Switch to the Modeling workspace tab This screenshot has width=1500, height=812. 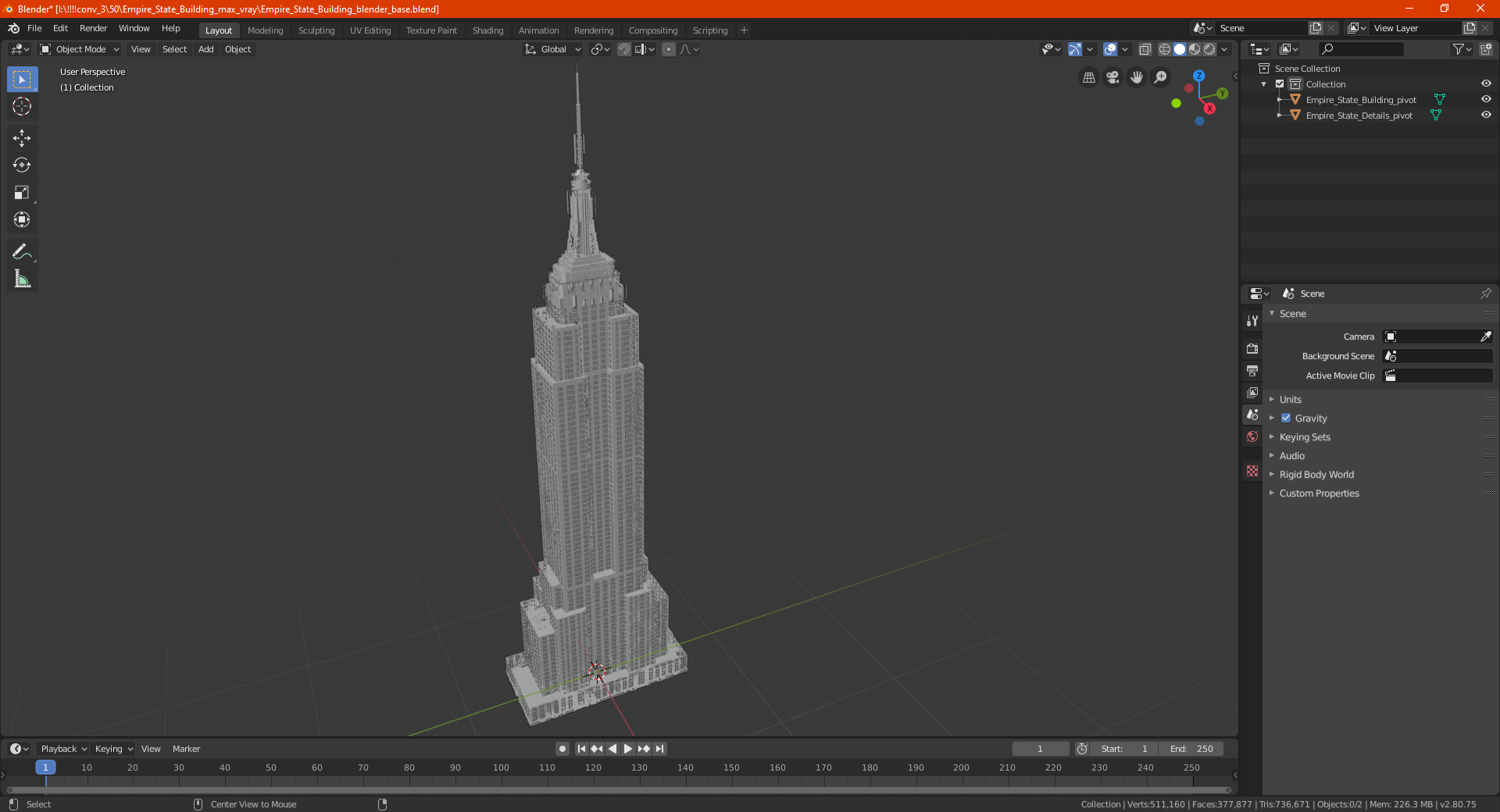point(265,30)
